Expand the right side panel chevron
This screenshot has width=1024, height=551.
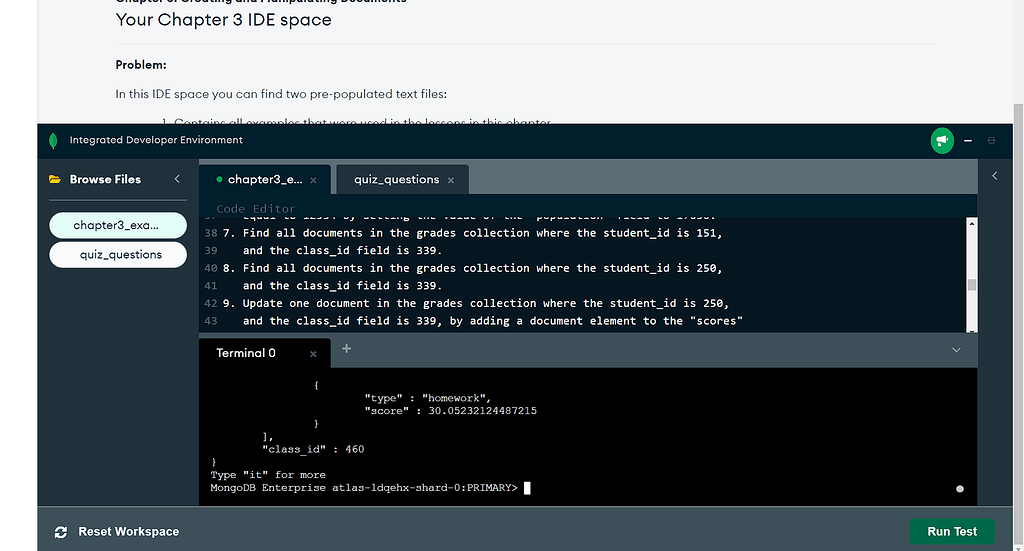click(994, 176)
